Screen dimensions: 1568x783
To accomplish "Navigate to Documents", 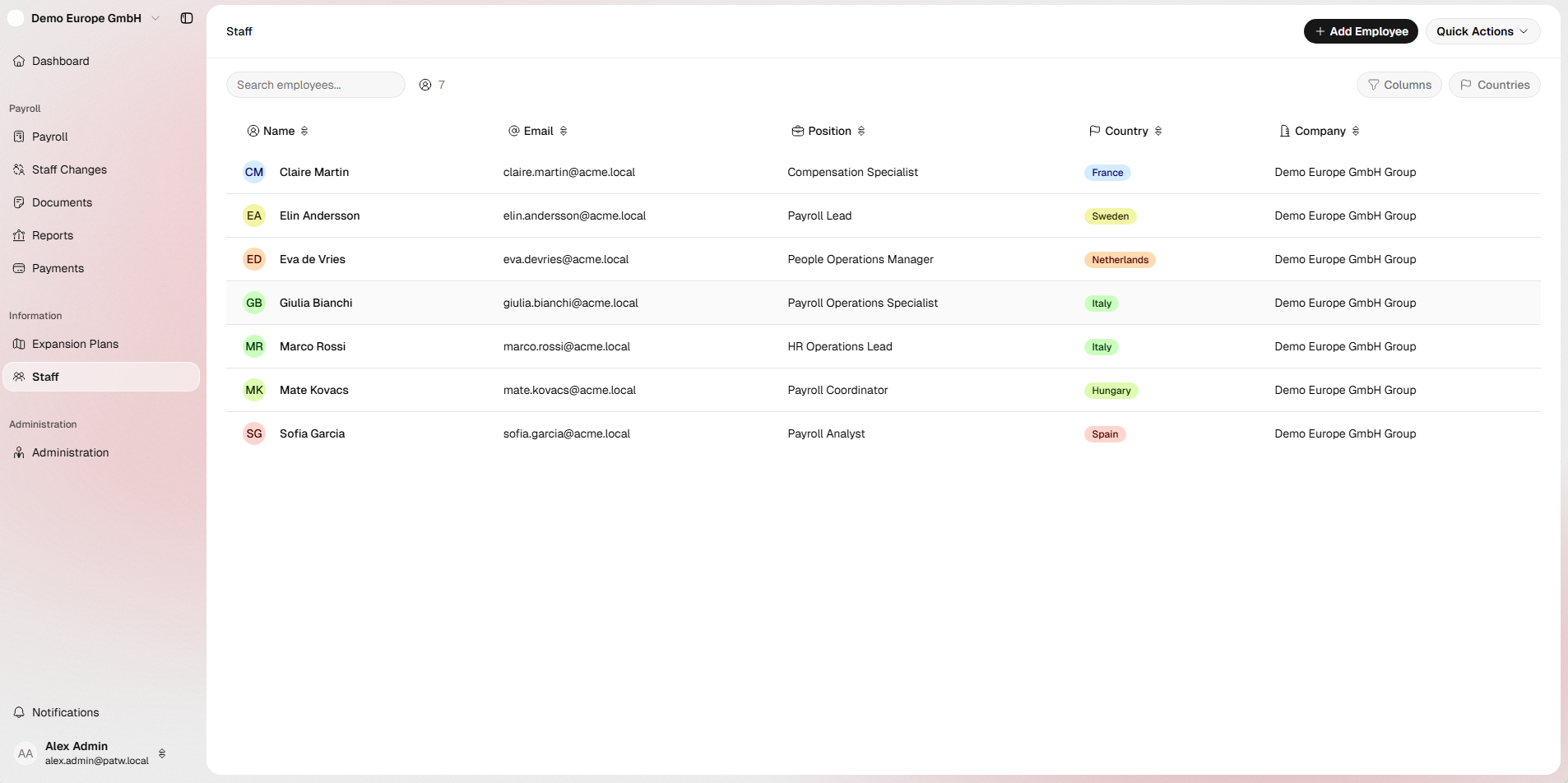I will [101, 202].
